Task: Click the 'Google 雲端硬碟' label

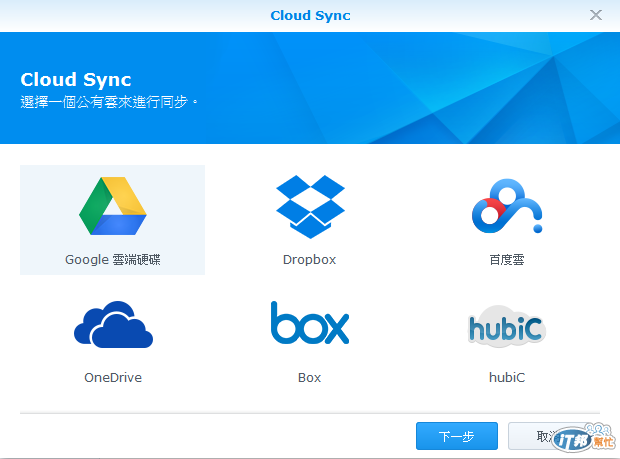Action: coord(113,260)
